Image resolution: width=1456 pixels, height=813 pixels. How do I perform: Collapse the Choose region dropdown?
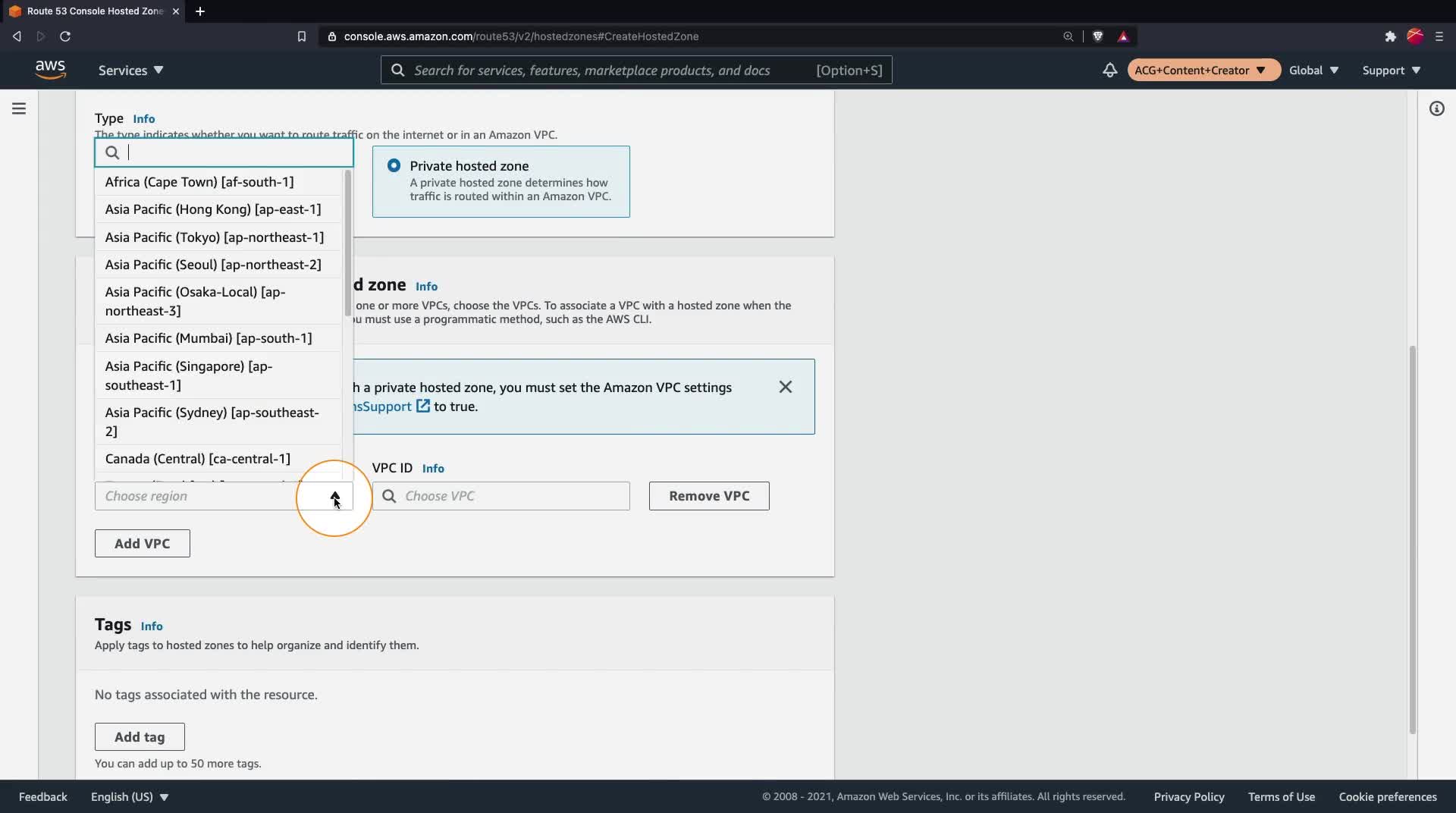click(x=335, y=496)
